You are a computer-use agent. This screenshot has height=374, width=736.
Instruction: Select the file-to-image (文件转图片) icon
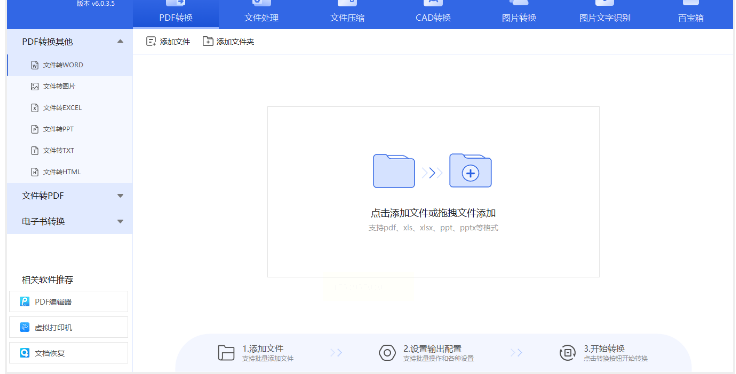pos(35,86)
